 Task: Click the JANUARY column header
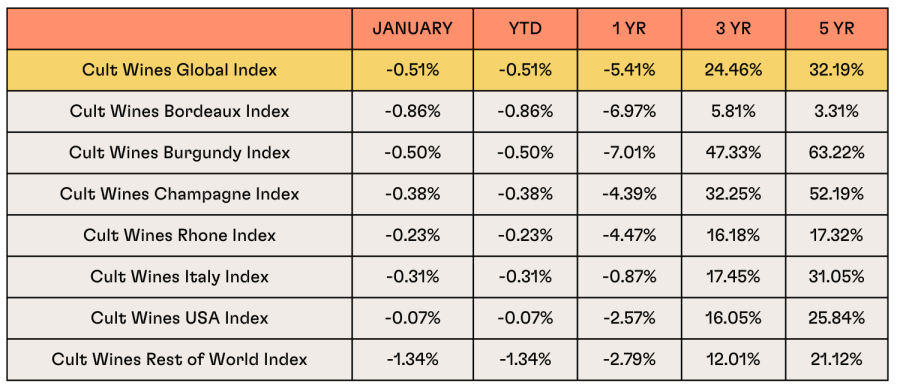pyautogui.click(x=412, y=29)
